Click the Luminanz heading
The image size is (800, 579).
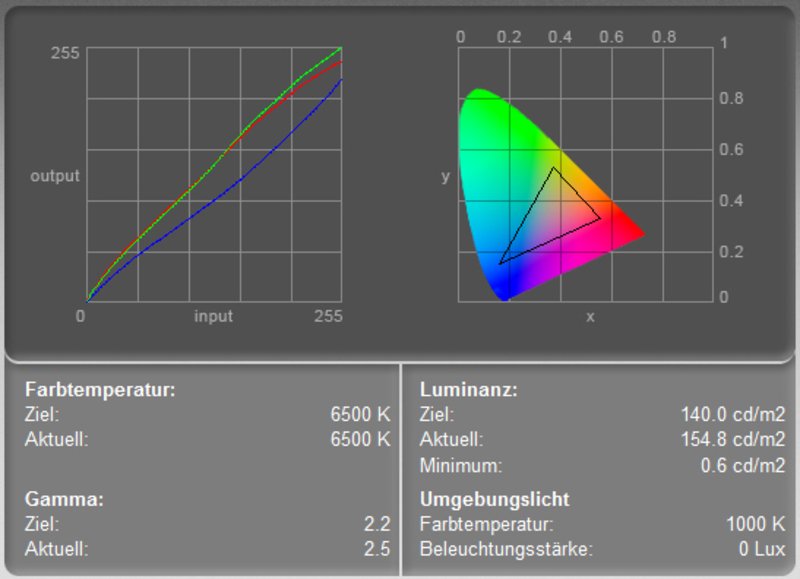(x=468, y=390)
